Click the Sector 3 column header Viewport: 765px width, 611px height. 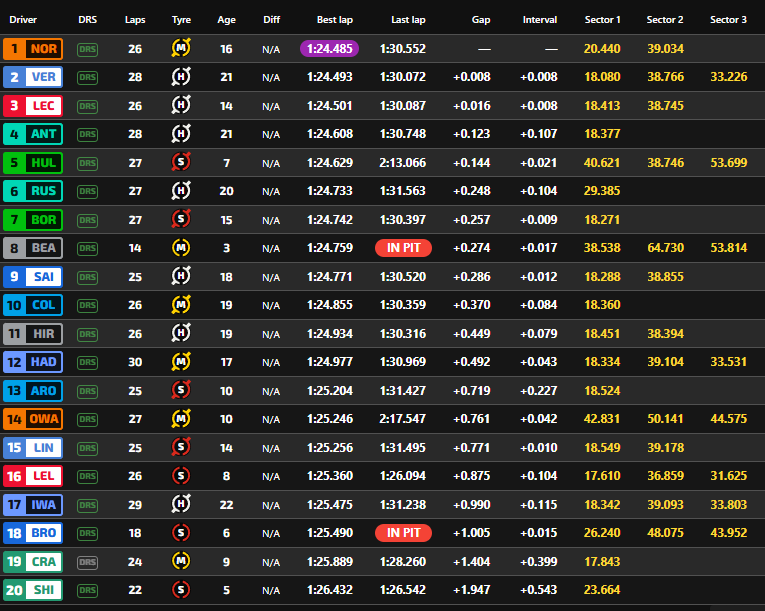728,20
